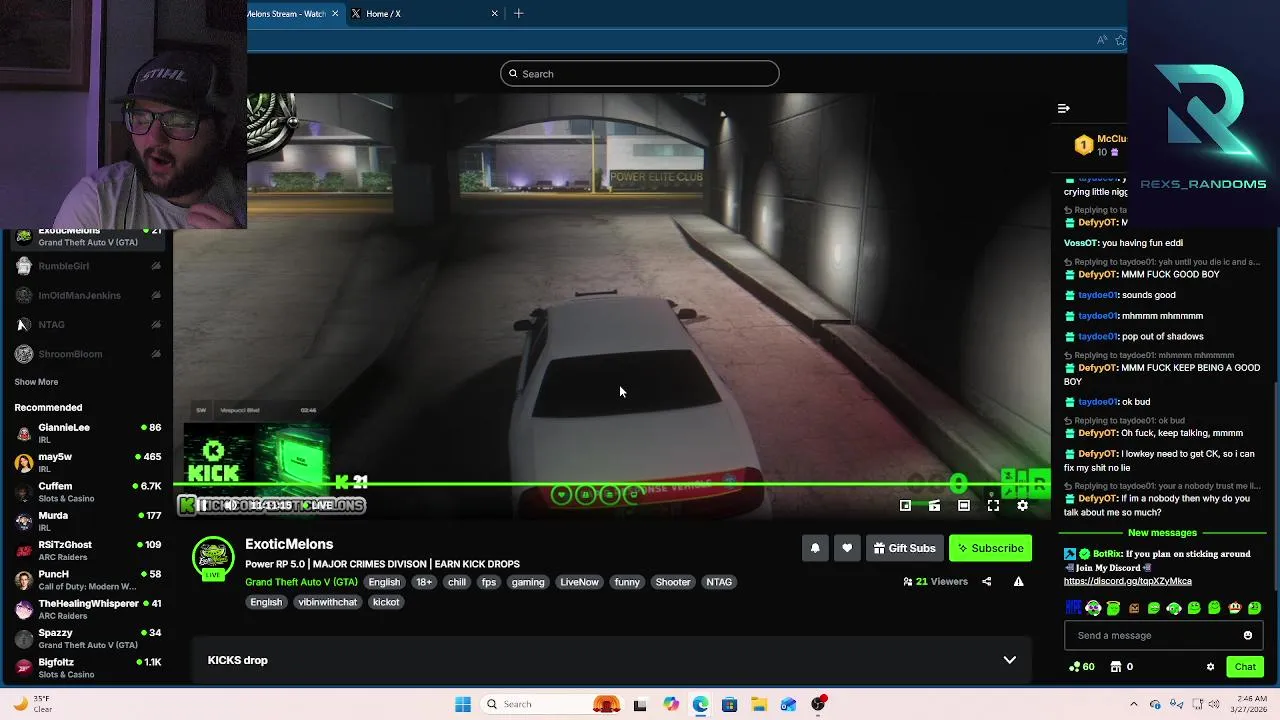The image size is (1280, 720).
Task: Open the video player settings gear
Action: [x=1022, y=506]
